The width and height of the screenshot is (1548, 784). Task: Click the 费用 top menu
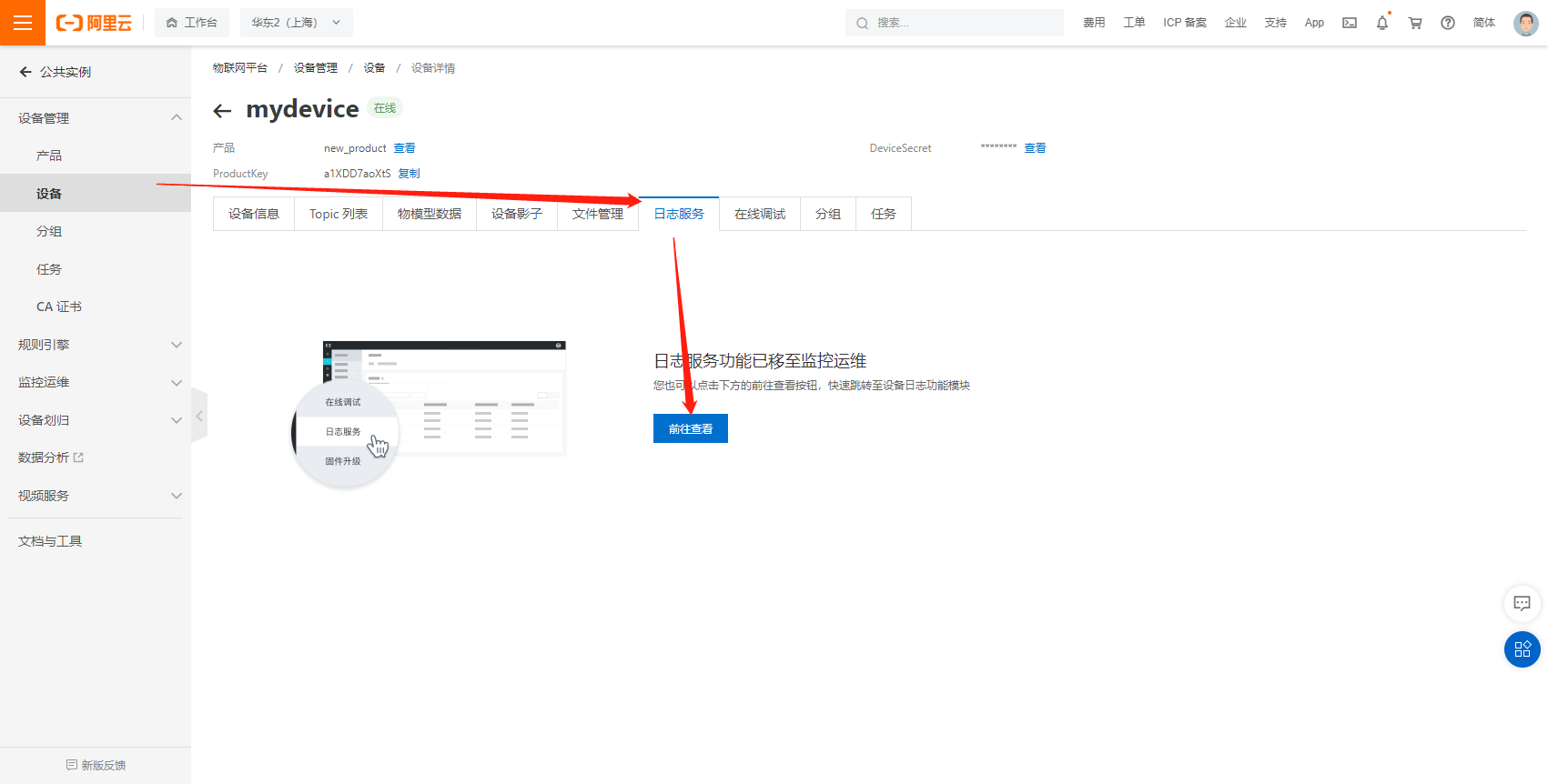pos(1094,23)
